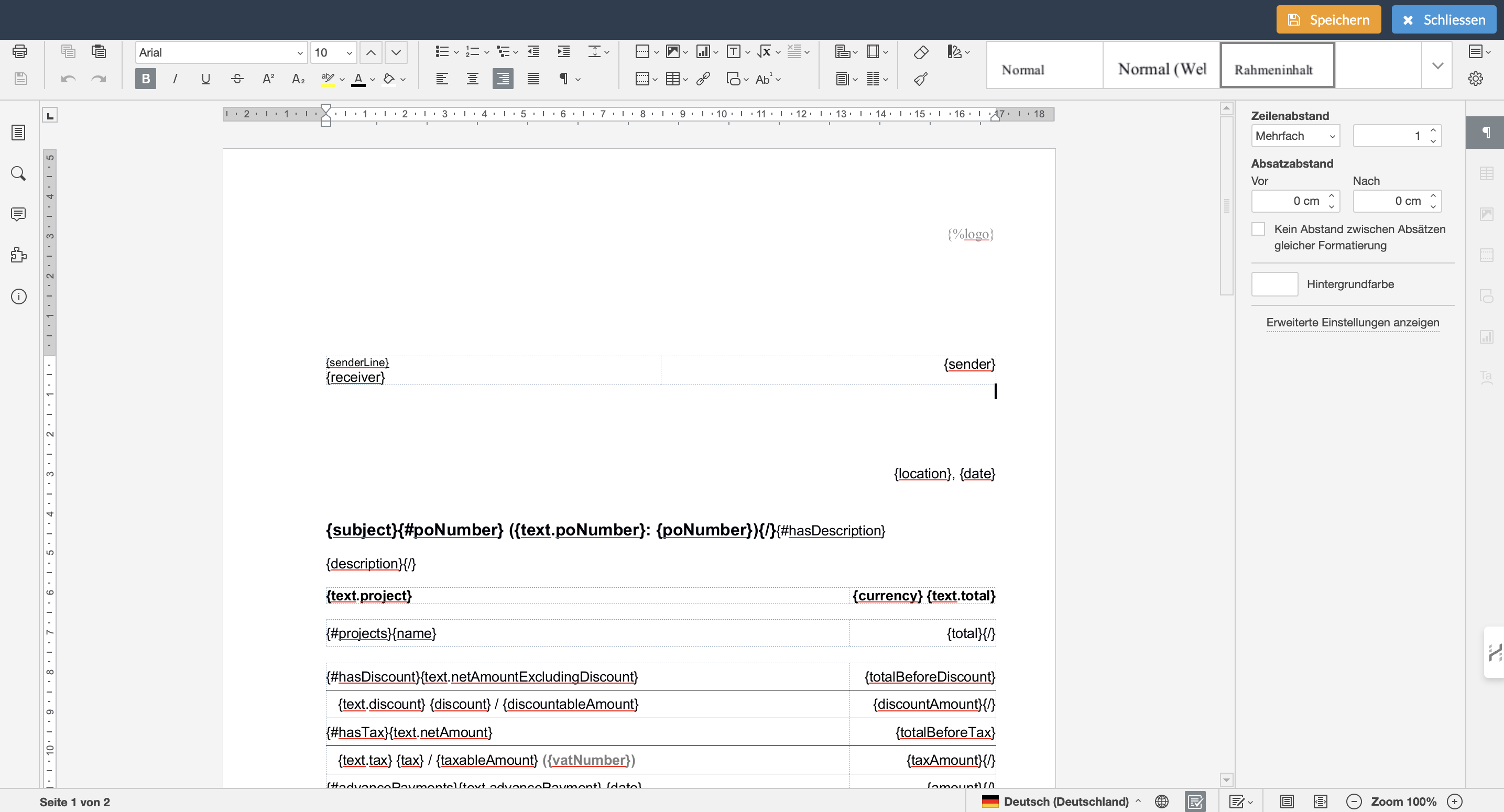
Task: Click fit to page icon in status bar
Action: click(1287, 802)
